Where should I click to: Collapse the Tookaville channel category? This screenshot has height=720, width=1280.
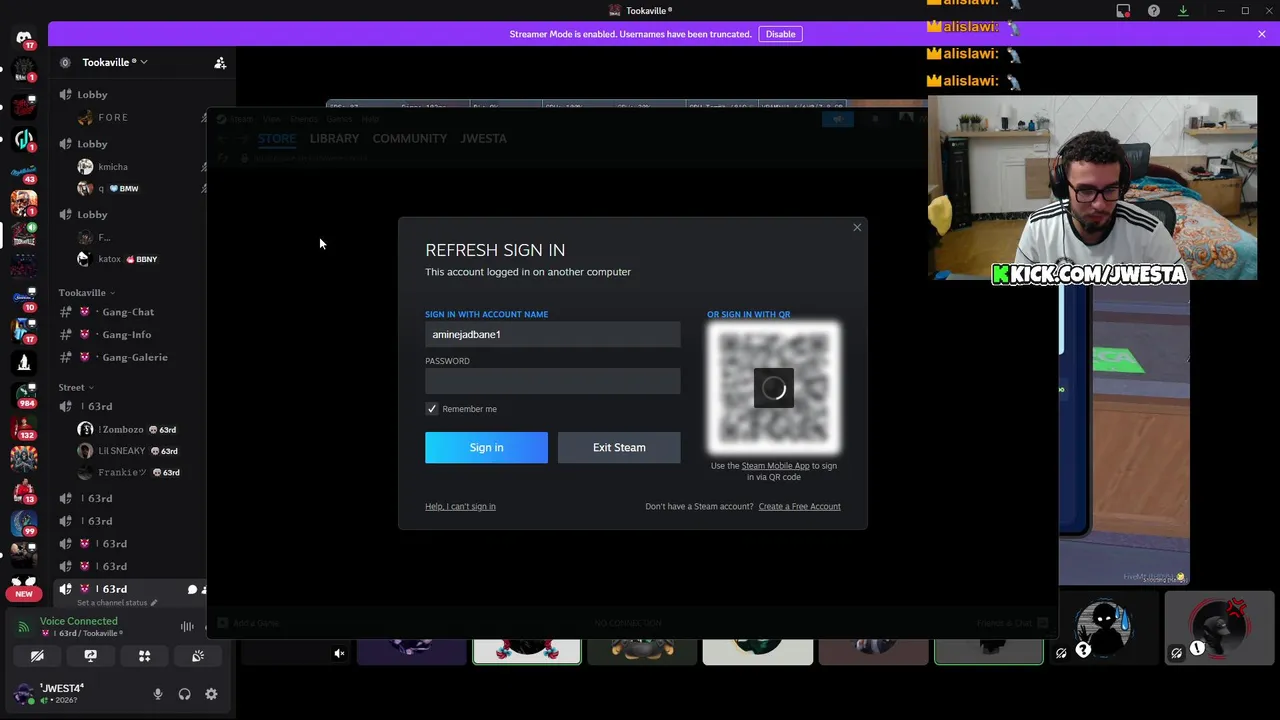(87, 293)
